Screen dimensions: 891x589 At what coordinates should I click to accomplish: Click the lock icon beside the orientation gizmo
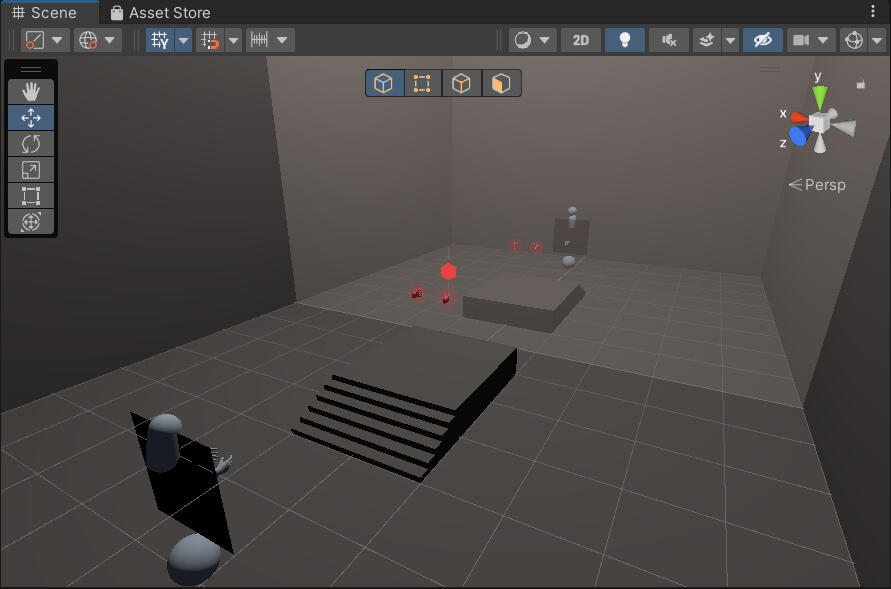coord(861,84)
